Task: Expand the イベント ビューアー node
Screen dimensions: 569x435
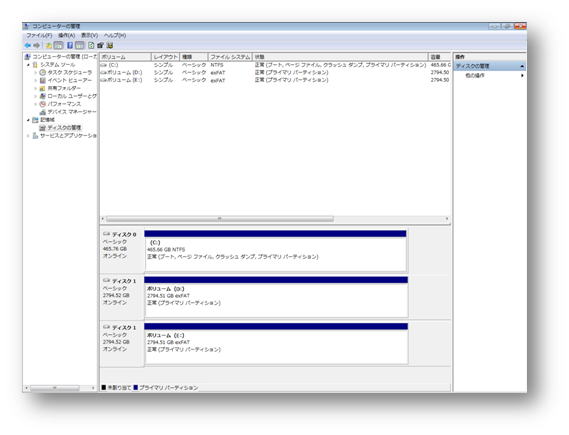Action: point(36,81)
